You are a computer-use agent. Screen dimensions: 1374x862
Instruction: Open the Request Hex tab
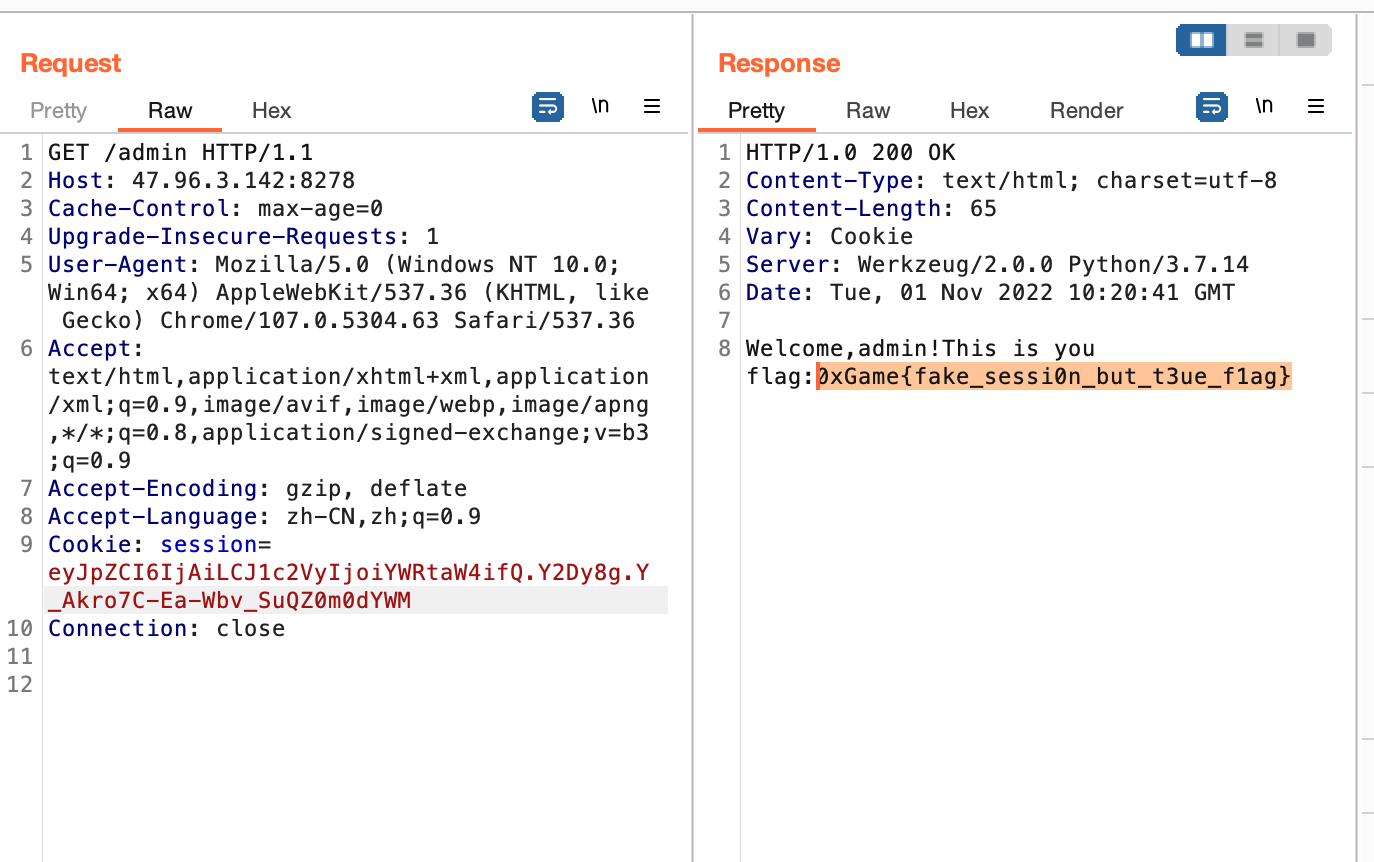(271, 111)
